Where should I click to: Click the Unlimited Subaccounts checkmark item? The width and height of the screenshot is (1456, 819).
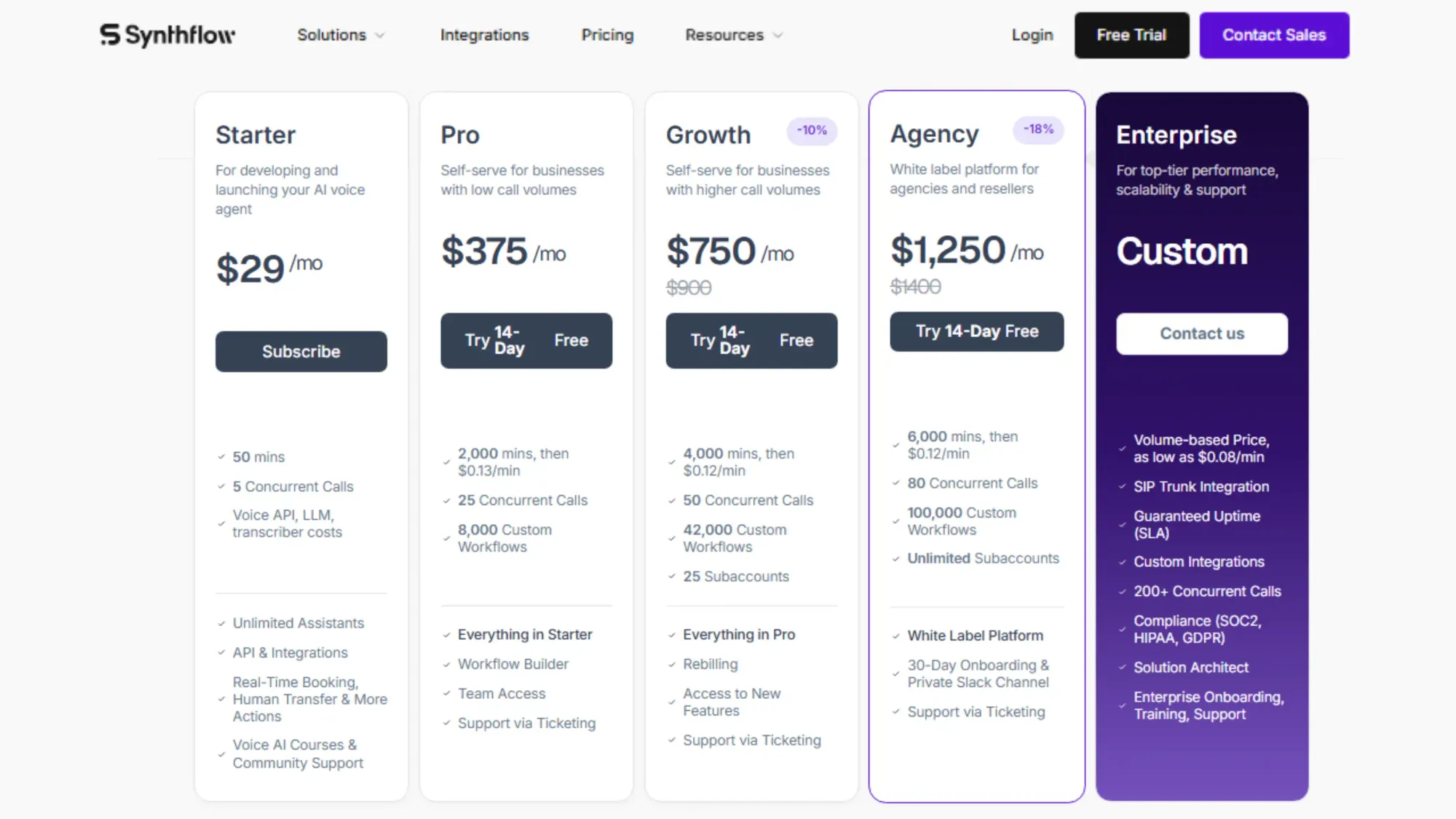point(983,558)
